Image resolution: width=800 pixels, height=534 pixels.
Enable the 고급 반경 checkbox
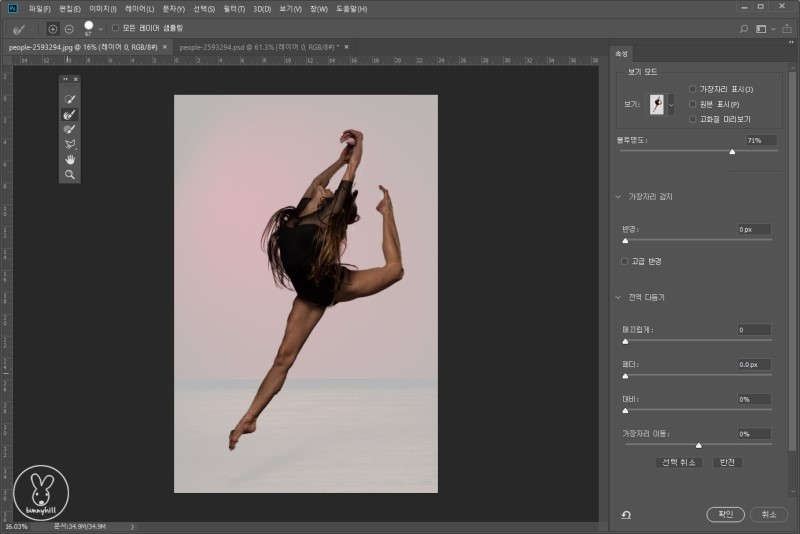coord(625,261)
